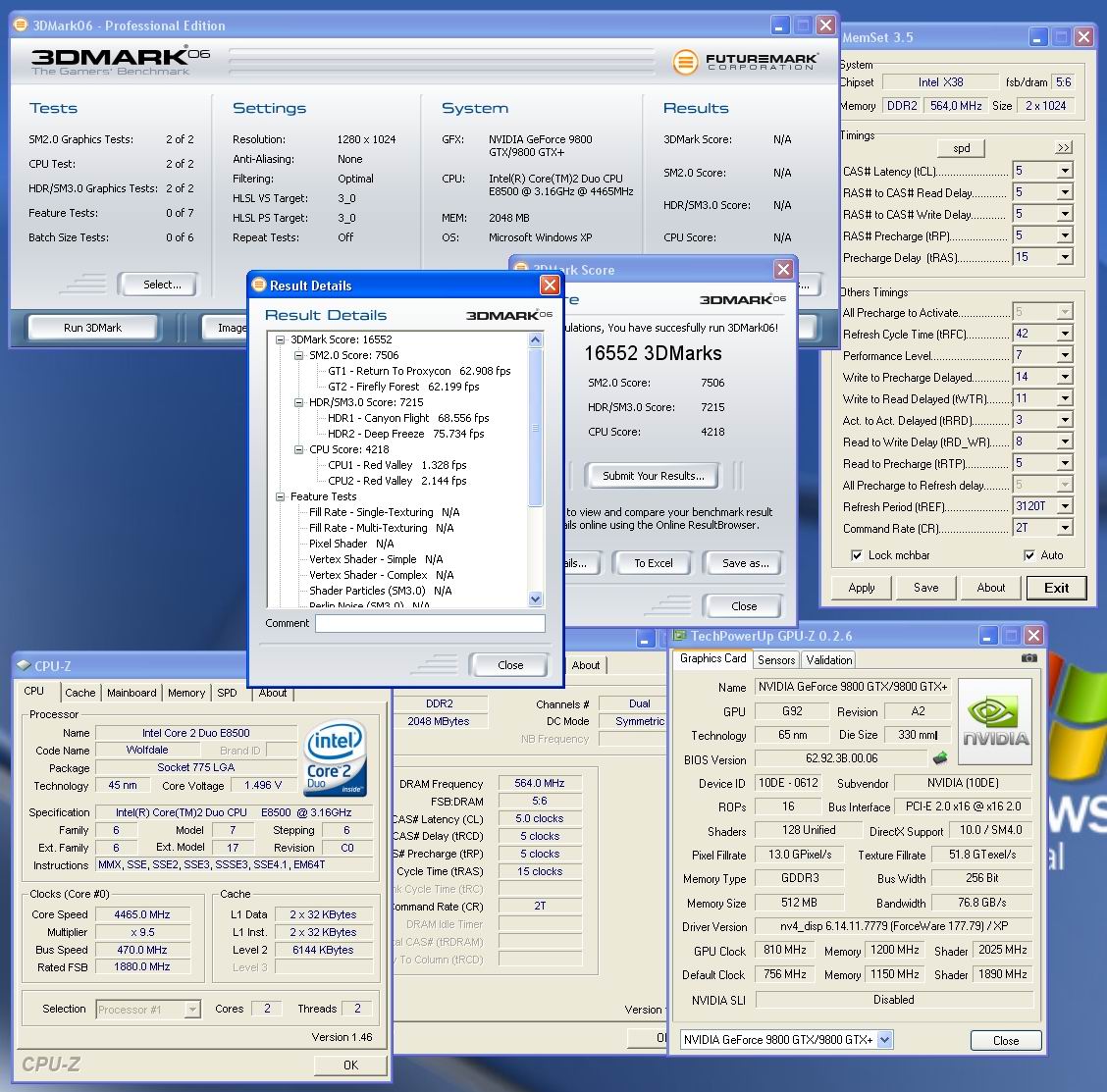Viewport: 1107px width, 1092px height.
Task: Collapse HDR/SM3.0 Score tree node
Action: (x=298, y=402)
